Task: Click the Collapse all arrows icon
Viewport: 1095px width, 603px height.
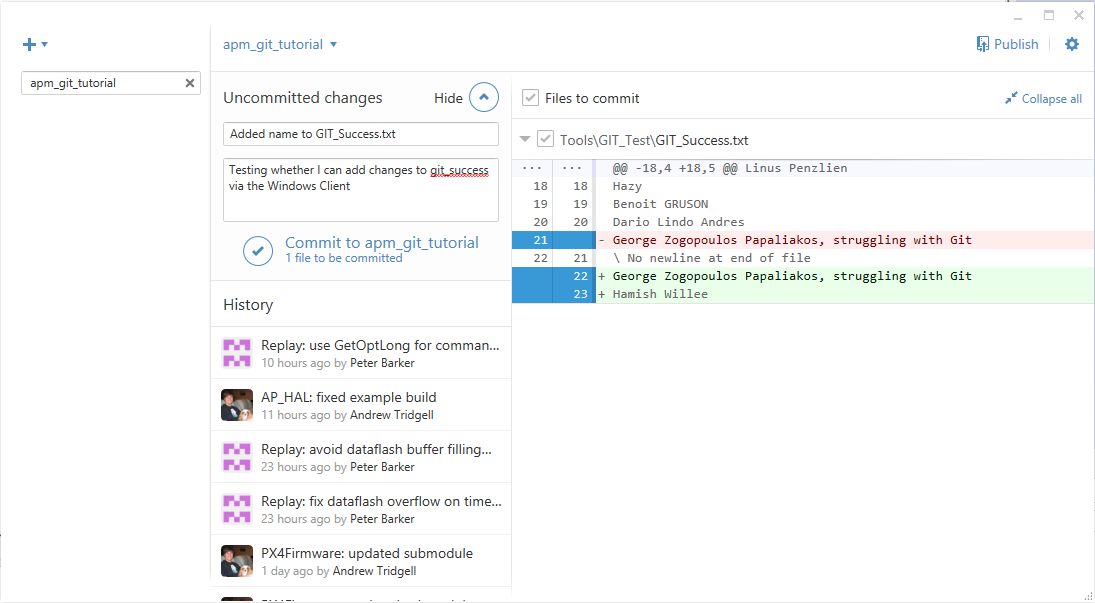Action: click(x=1011, y=99)
